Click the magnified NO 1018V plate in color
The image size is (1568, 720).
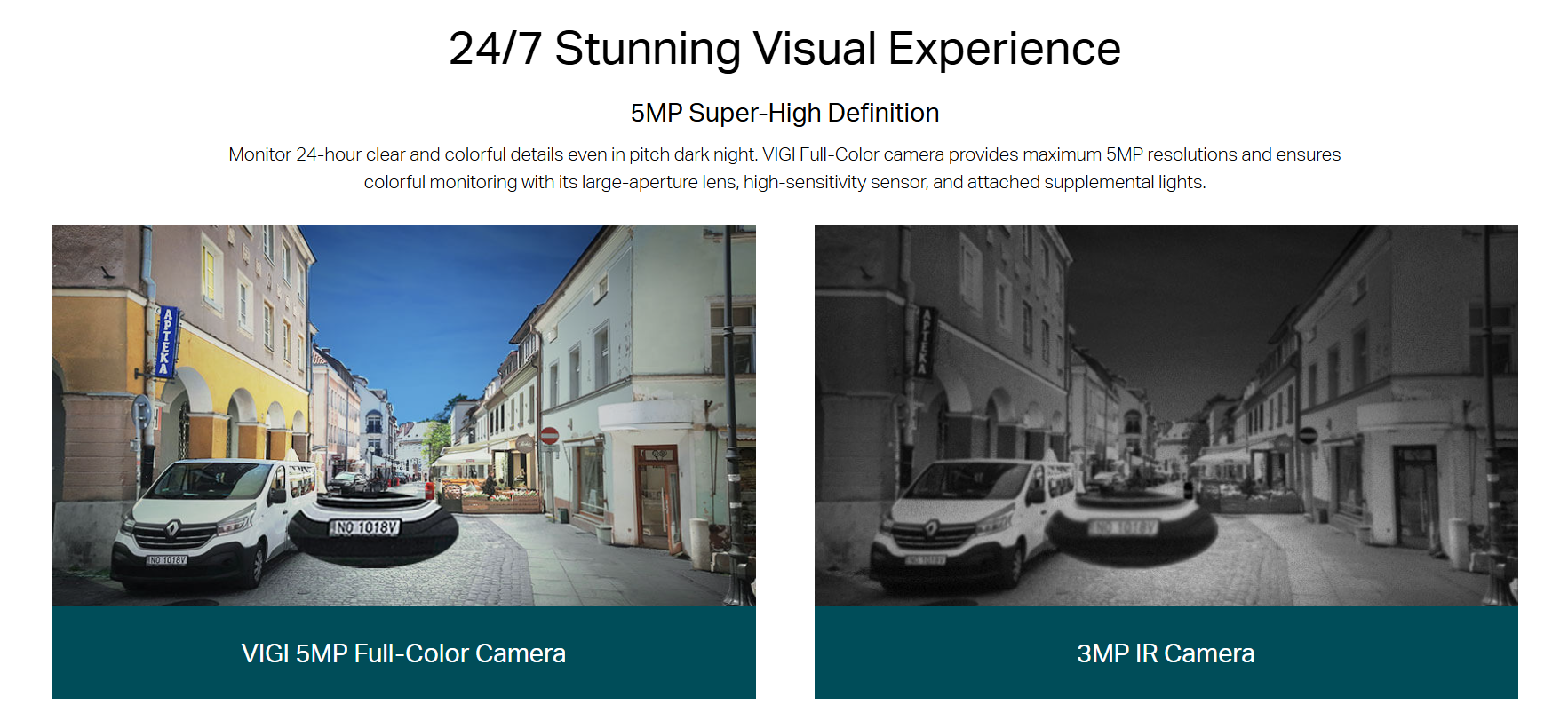click(365, 527)
